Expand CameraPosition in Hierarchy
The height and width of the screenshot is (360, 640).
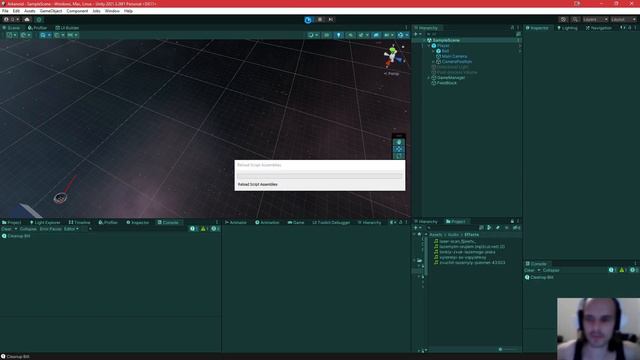click(433, 62)
